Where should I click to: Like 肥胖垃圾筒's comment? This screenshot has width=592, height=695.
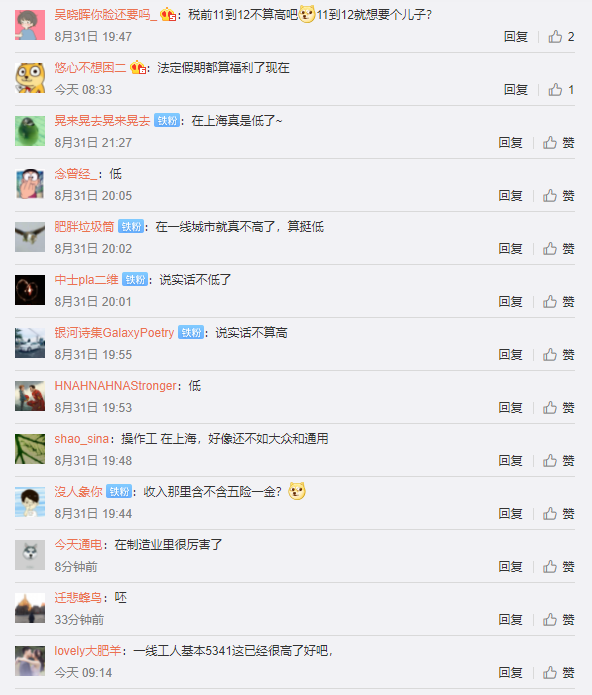[x=558, y=249]
